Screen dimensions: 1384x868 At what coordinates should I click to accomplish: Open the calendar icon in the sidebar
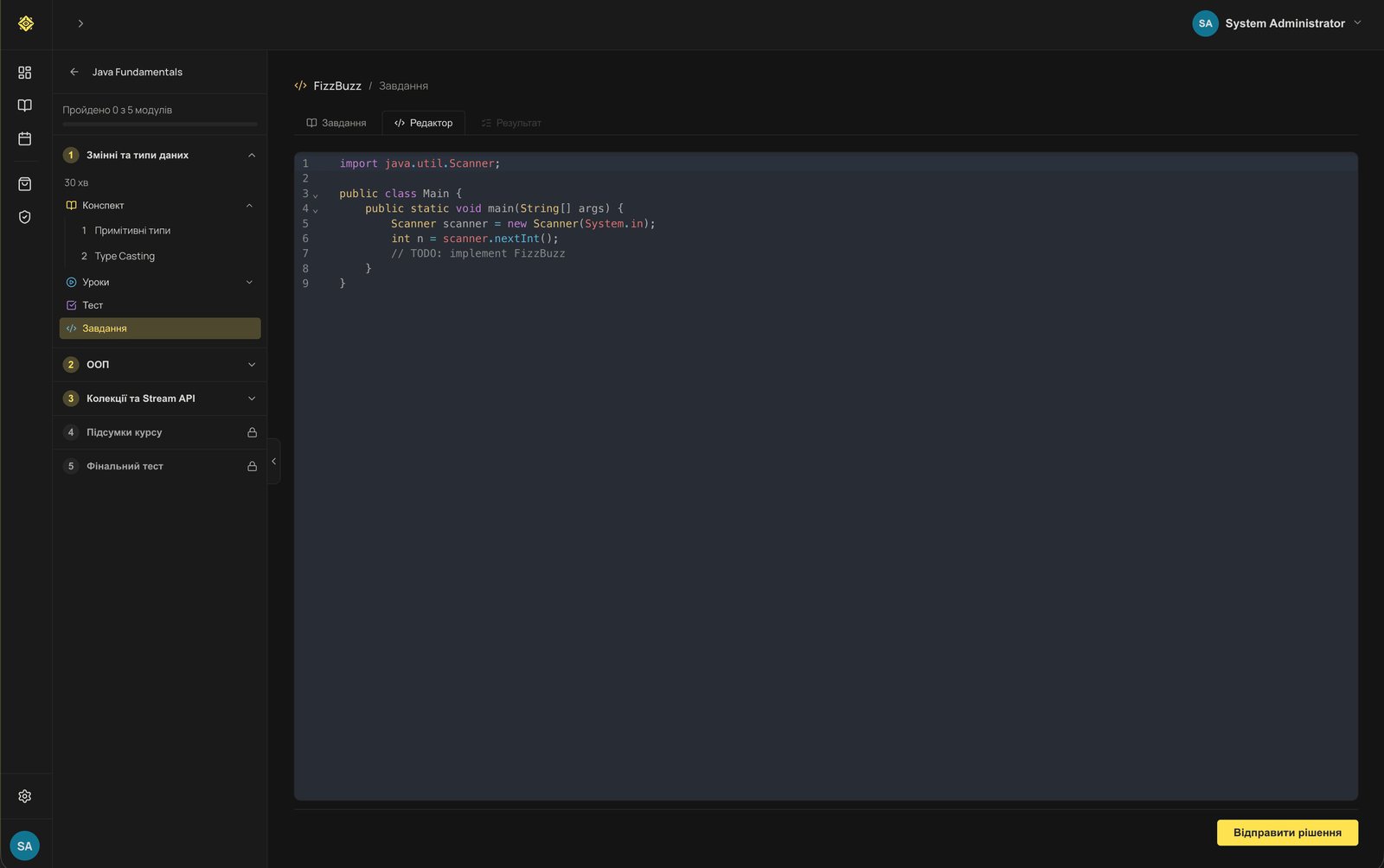25,138
